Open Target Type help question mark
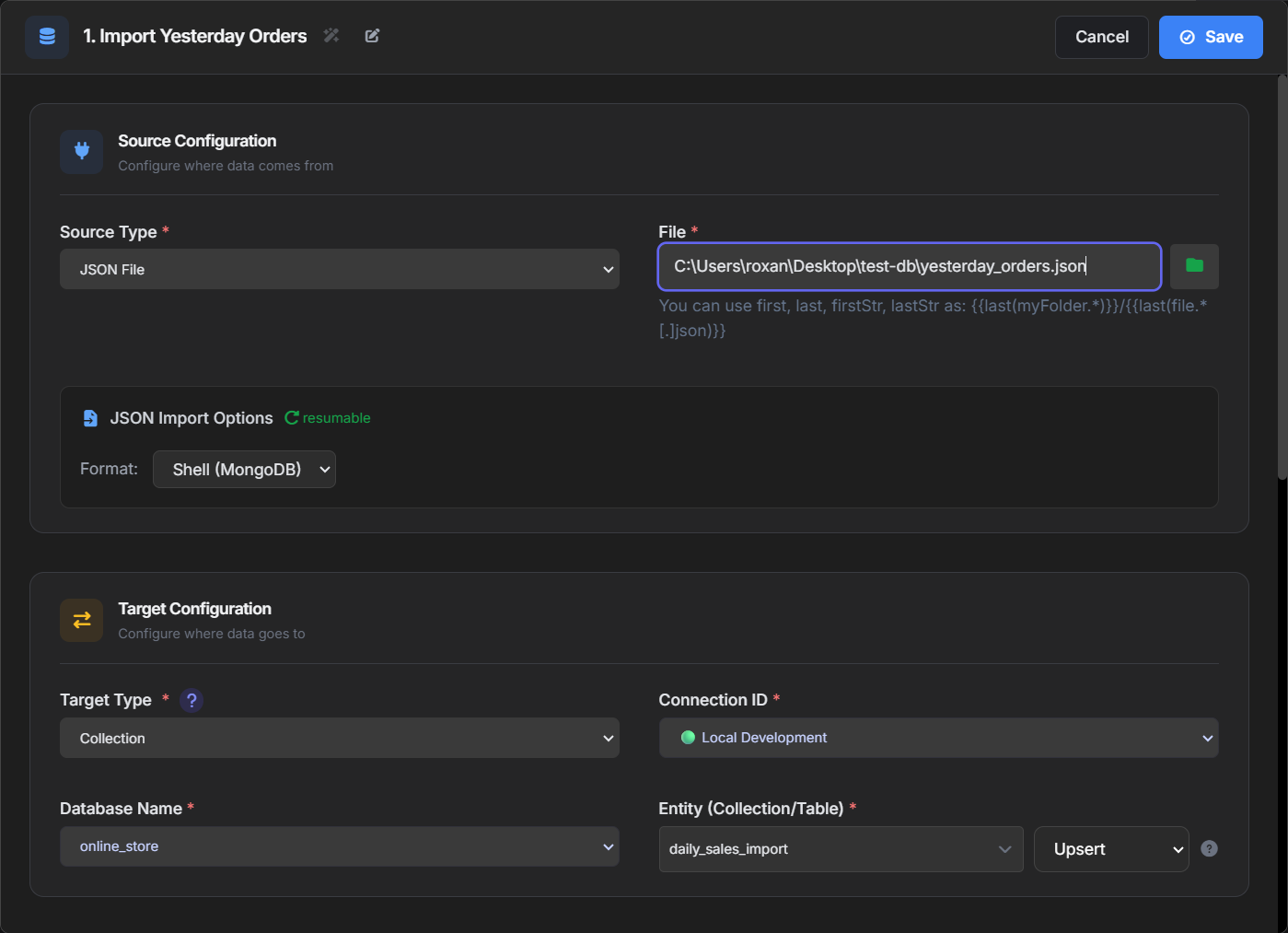The image size is (1288, 933). click(191, 700)
